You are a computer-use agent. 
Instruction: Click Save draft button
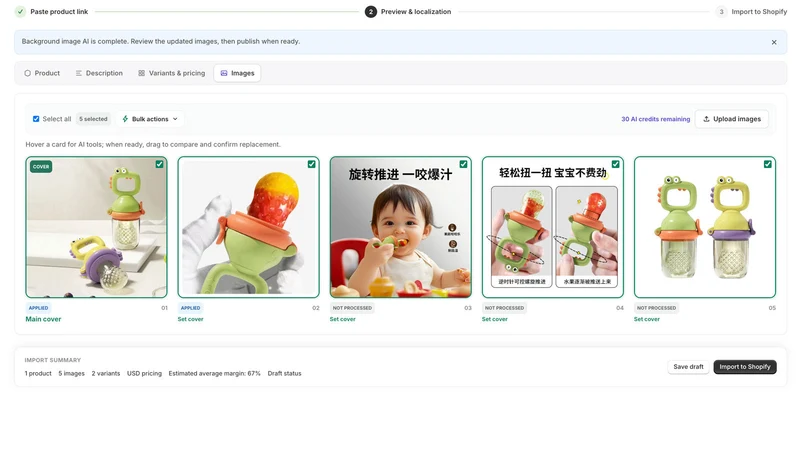coord(688,367)
